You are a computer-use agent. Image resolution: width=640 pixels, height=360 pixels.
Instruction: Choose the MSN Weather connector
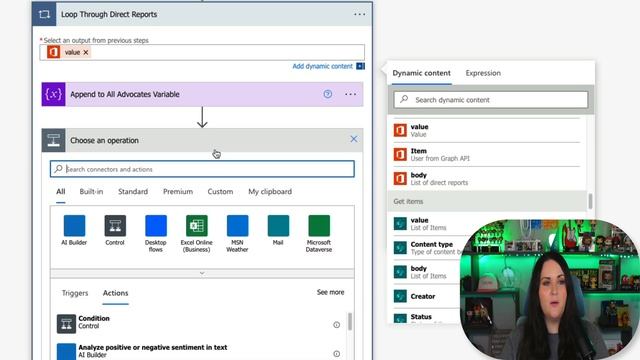[x=237, y=233]
